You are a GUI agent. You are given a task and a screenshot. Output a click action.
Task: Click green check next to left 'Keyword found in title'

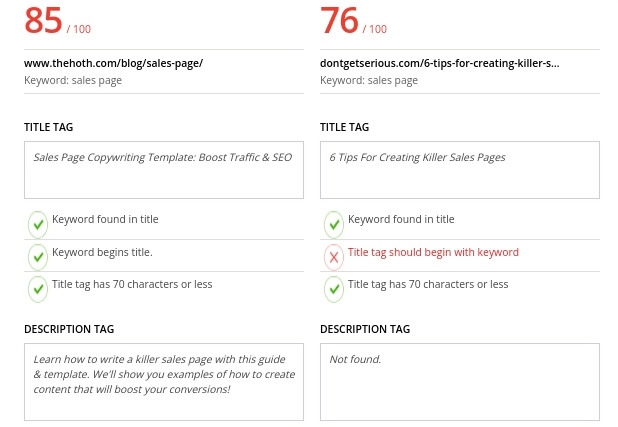(37, 224)
